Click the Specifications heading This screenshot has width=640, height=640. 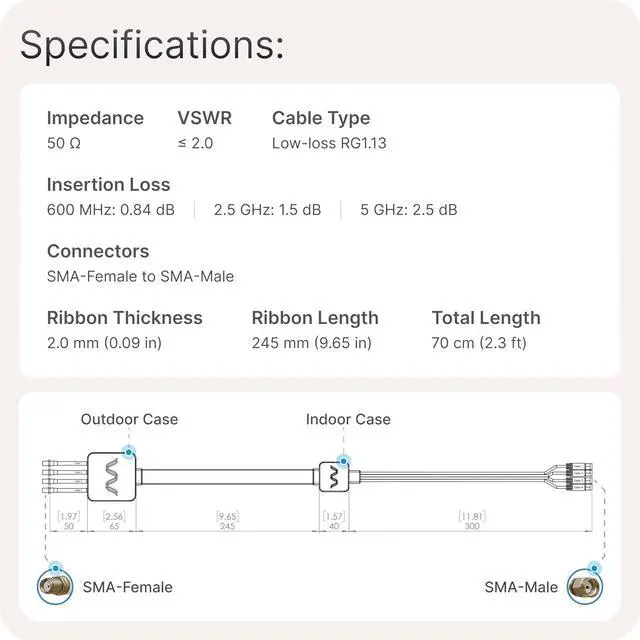[x=152, y=45]
